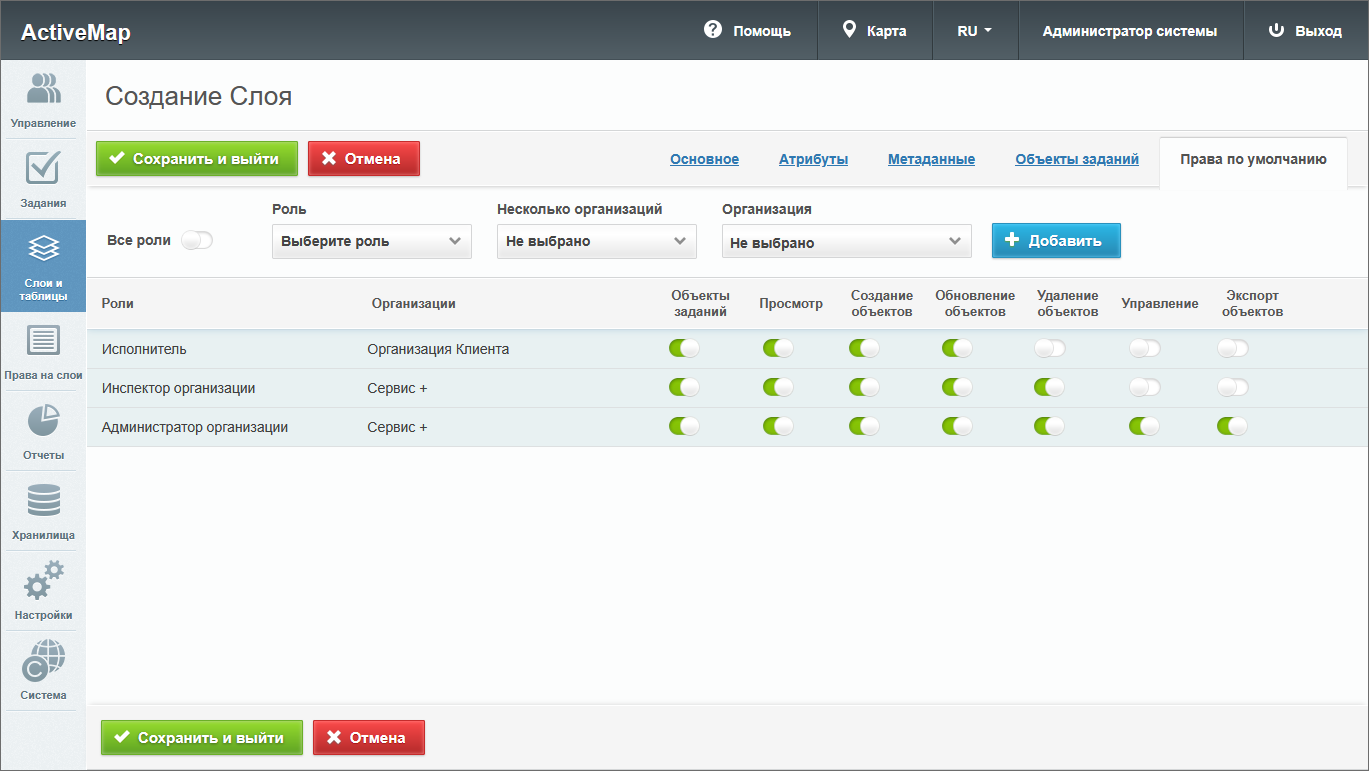Viewport: 1369px width, 771px height.
Task: Open the Несколько организаций dropdown
Action: [x=596, y=241]
